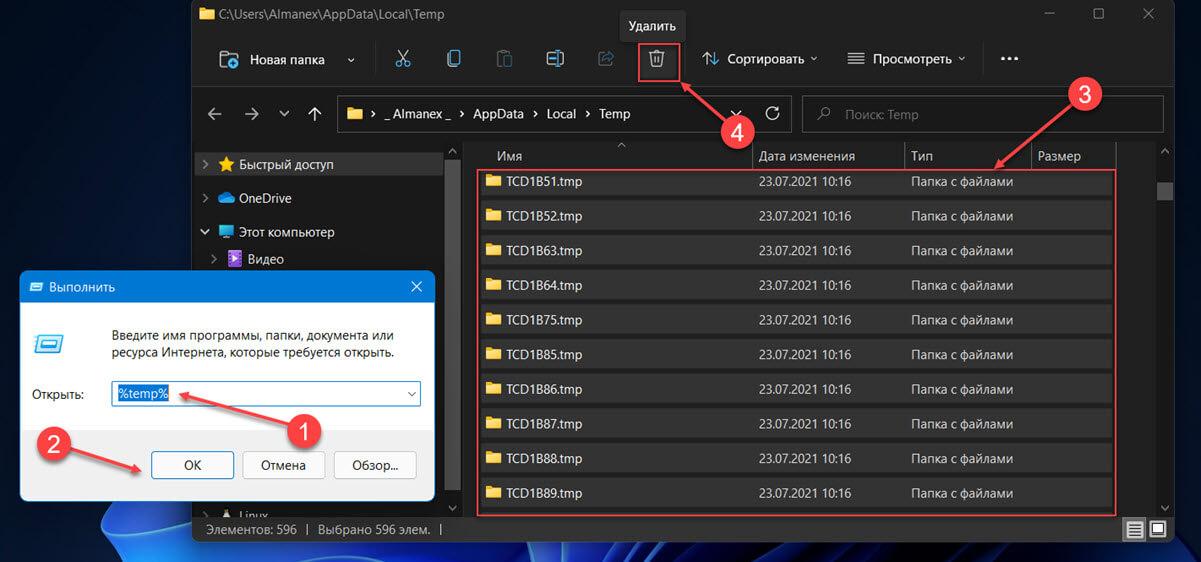Click folder icon of TCD1B51.tmp
This screenshot has width=1201, height=562.
pyautogui.click(x=493, y=181)
